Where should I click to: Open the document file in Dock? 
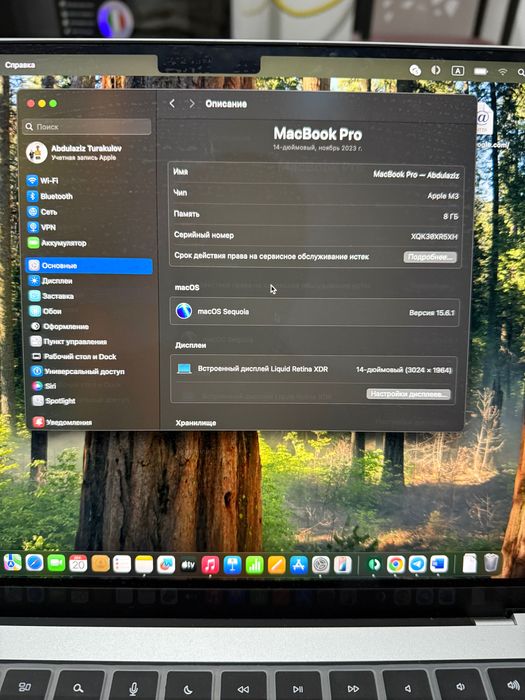469,563
